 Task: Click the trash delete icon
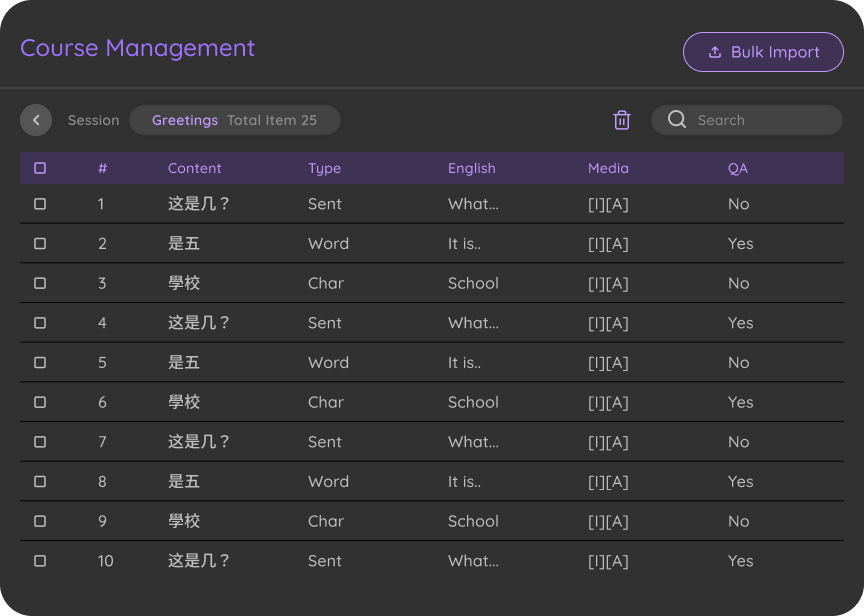[622, 120]
